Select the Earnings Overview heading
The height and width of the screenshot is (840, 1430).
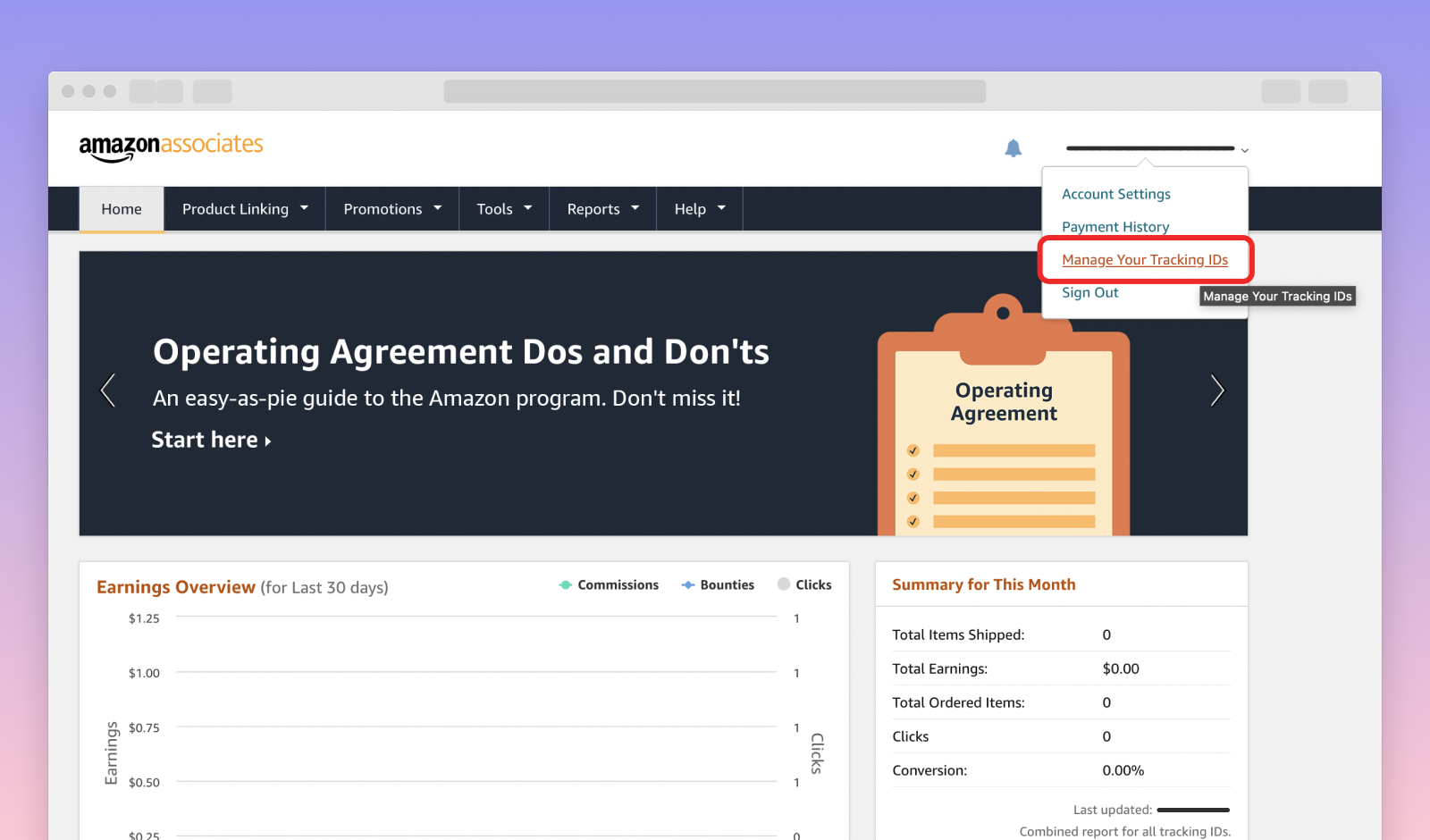[x=176, y=587]
